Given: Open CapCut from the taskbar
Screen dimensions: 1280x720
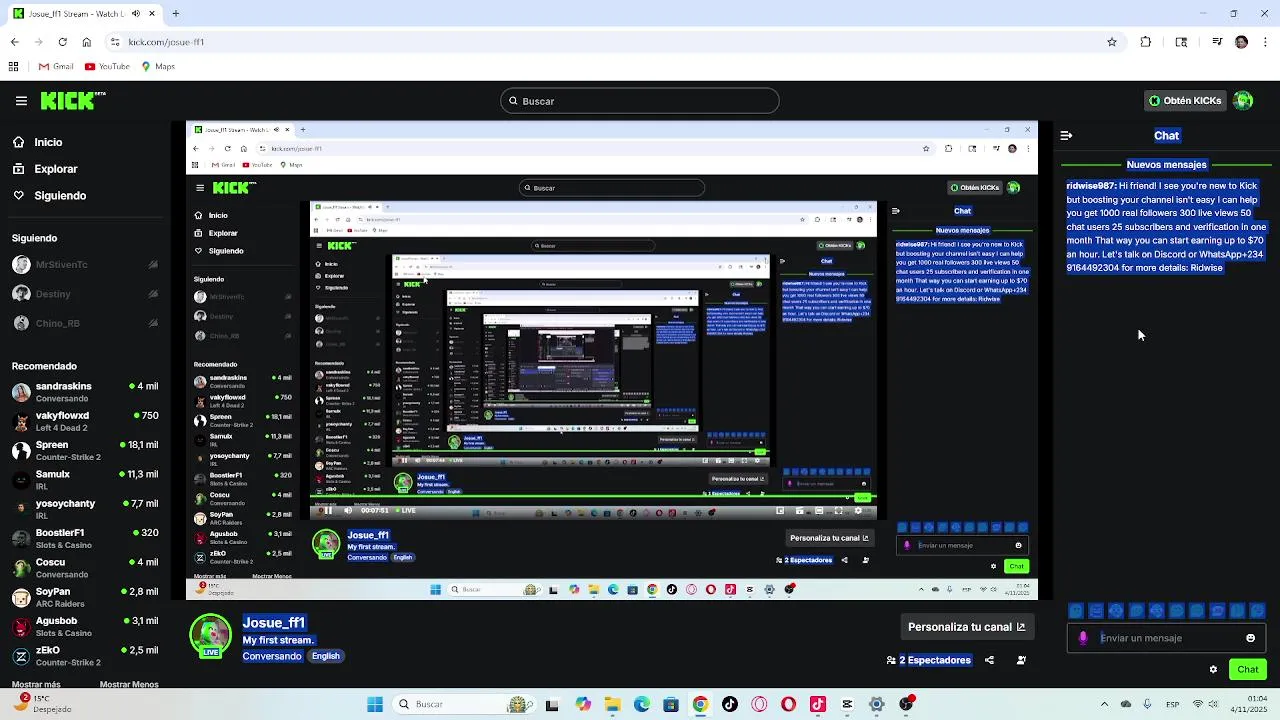Looking at the screenshot, I should (x=847, y=704).
